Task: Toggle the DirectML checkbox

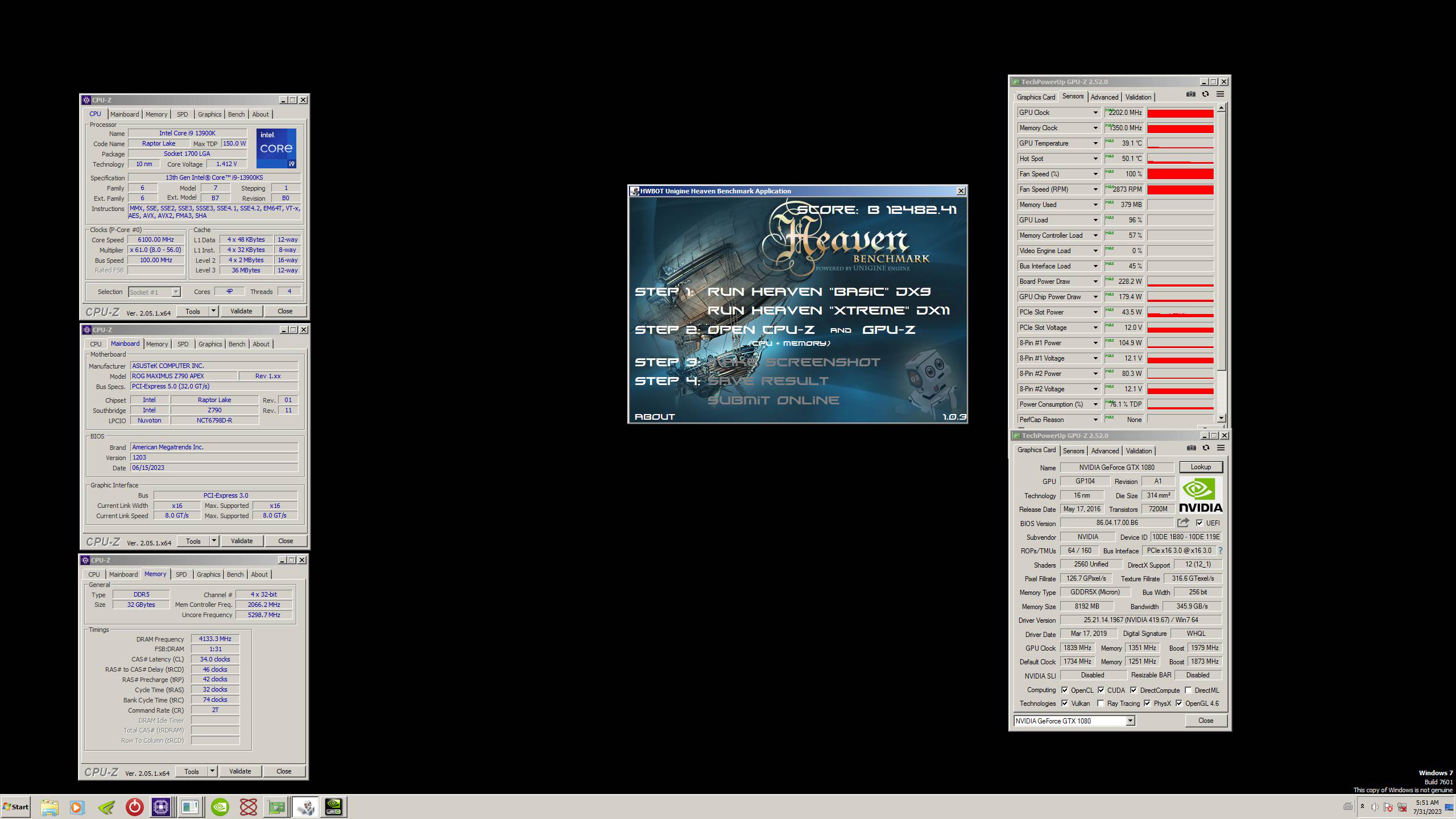Action: pyautogui.click(x=1188, y=690)
